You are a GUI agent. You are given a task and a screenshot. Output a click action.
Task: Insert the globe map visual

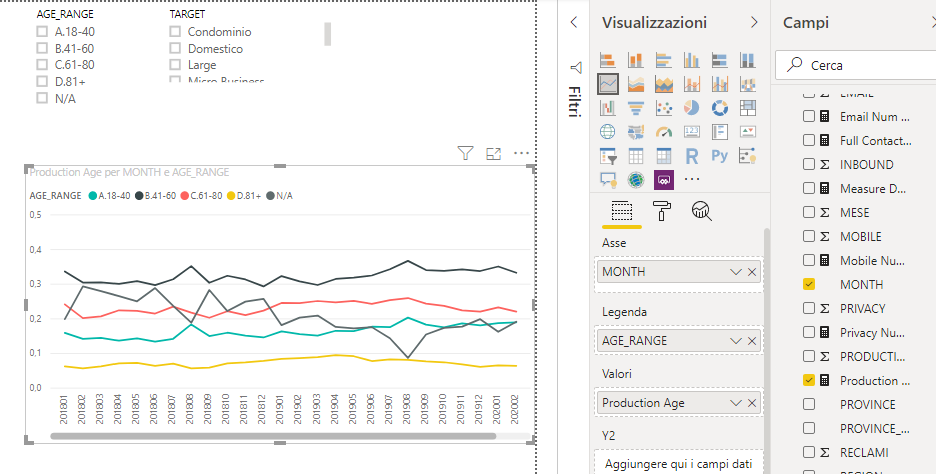point(608,132)
